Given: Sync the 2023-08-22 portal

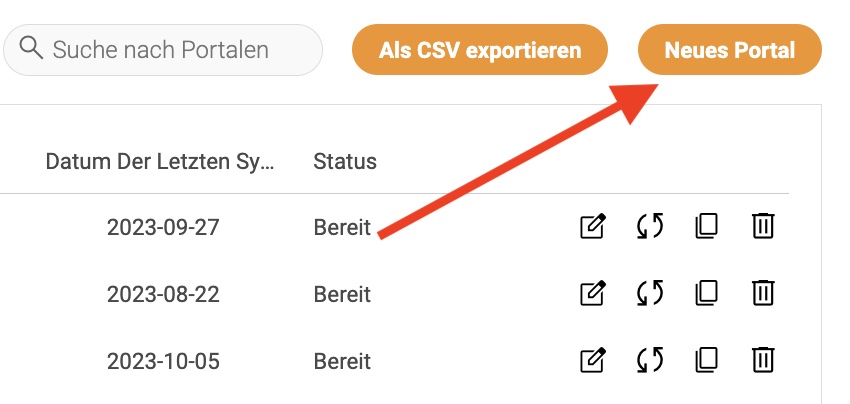Looking at the screenshot, I should tap(650, 293).
